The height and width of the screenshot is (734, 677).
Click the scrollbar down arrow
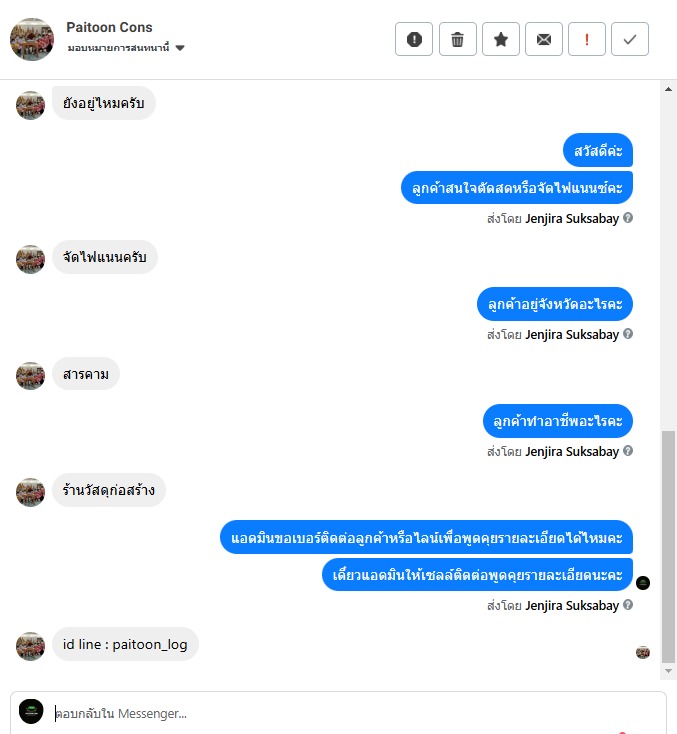coord(668,671)
